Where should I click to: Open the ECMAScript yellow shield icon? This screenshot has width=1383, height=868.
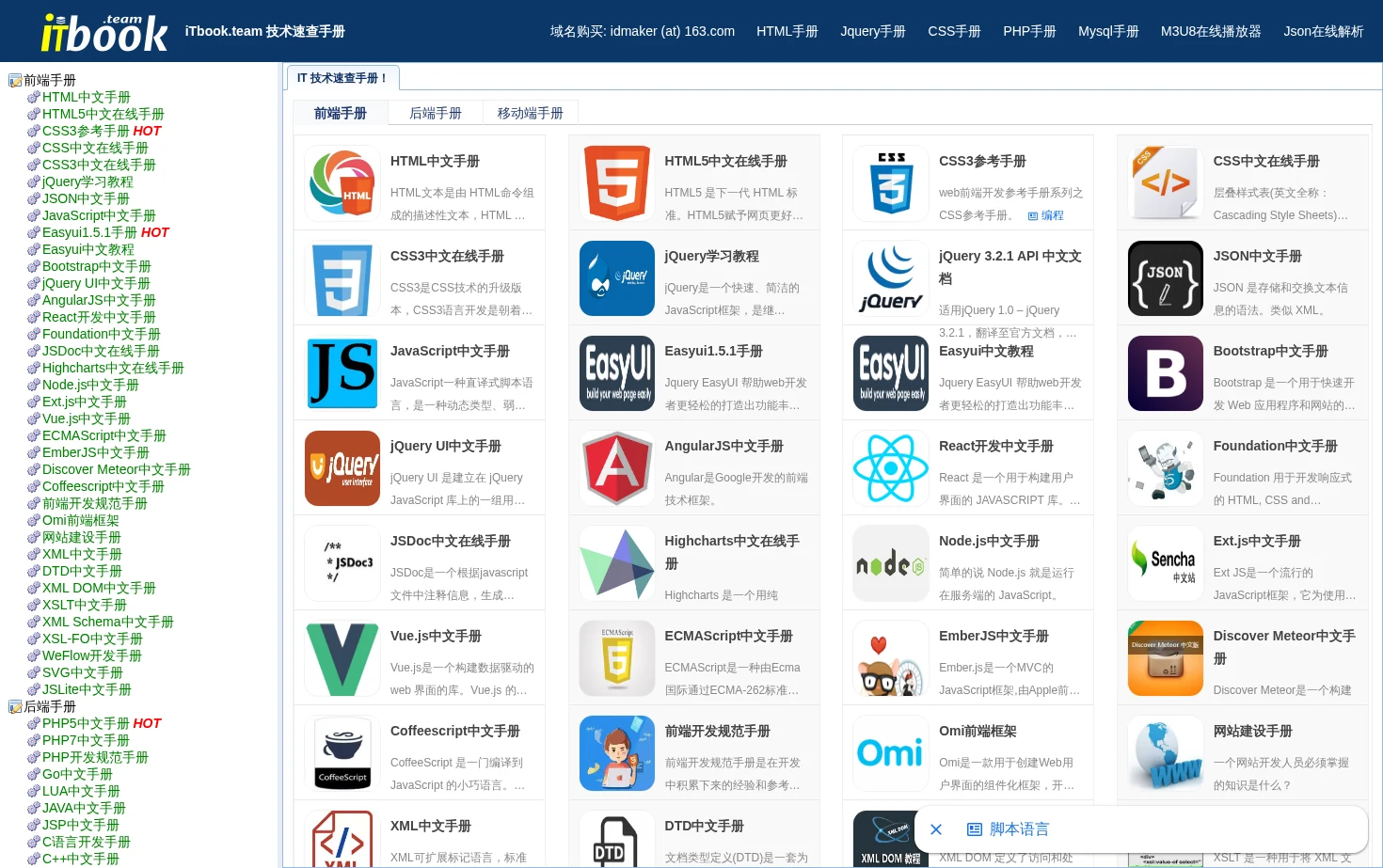point(617,658)
